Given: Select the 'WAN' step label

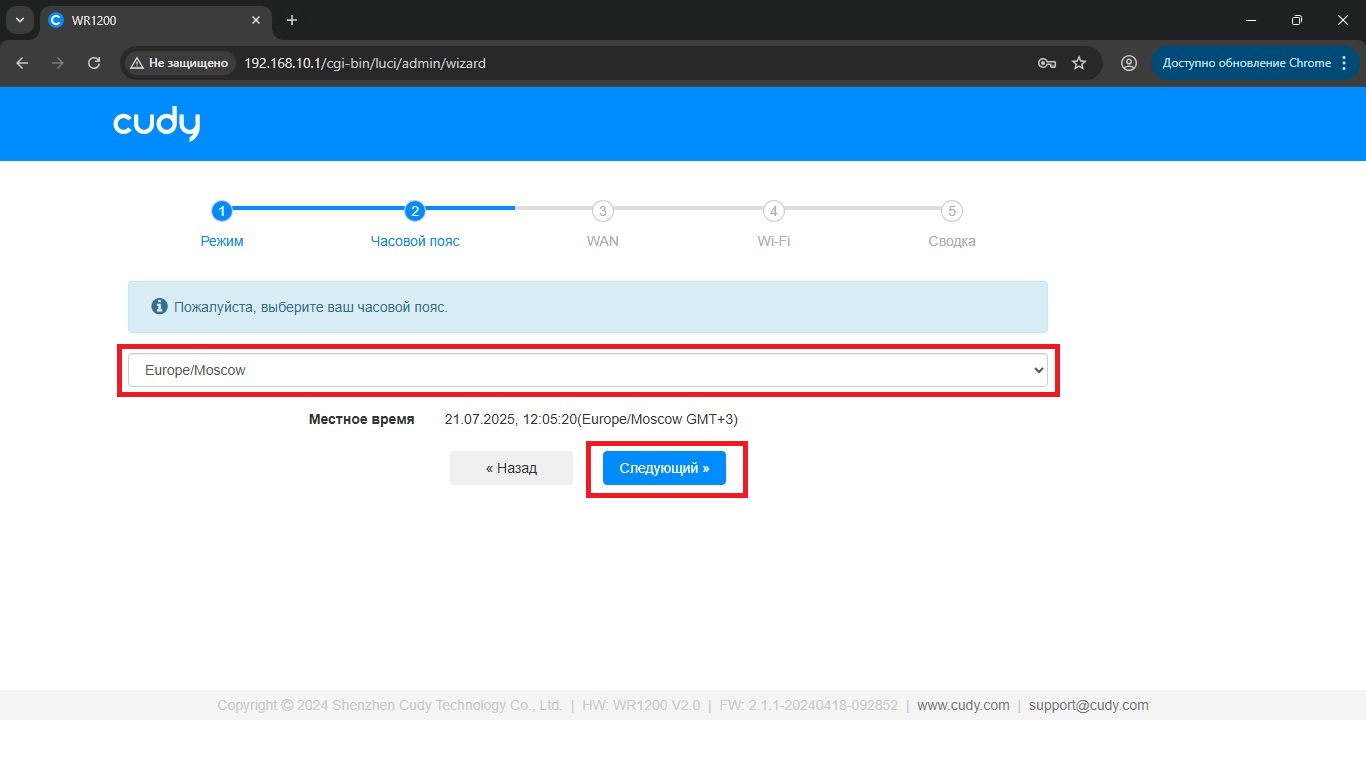Looking at the screenshot, I should point(602,241).
